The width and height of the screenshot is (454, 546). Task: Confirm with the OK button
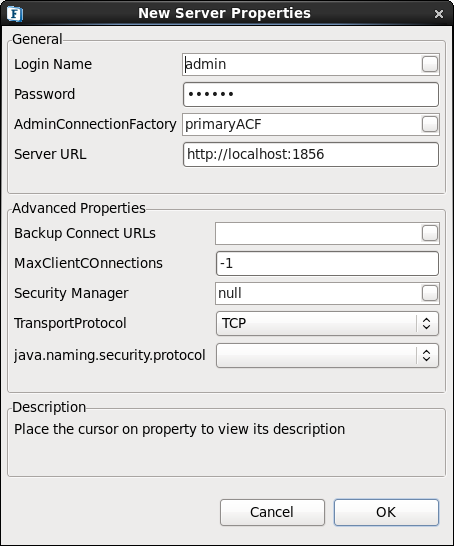pyautogui.click(x=386, y=512)
